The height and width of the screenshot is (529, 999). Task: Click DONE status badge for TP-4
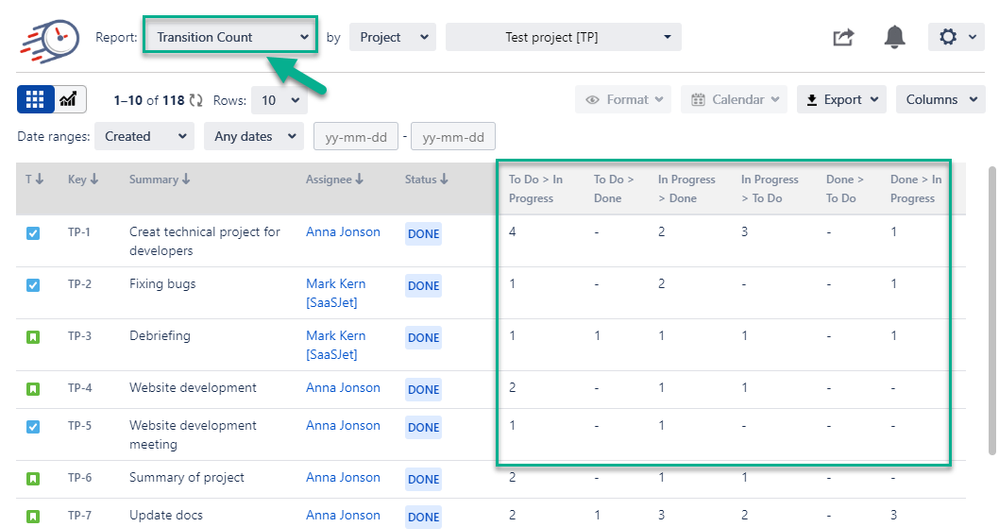pos(424,389)
